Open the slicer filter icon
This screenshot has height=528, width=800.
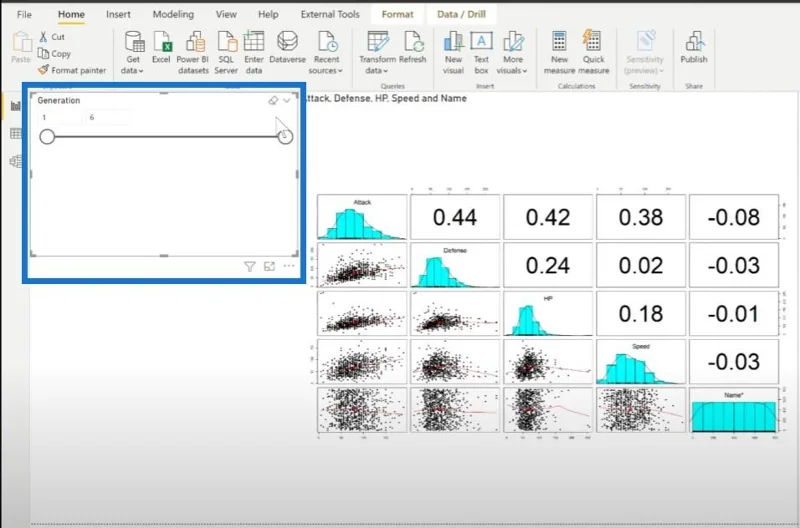[249, 266]
